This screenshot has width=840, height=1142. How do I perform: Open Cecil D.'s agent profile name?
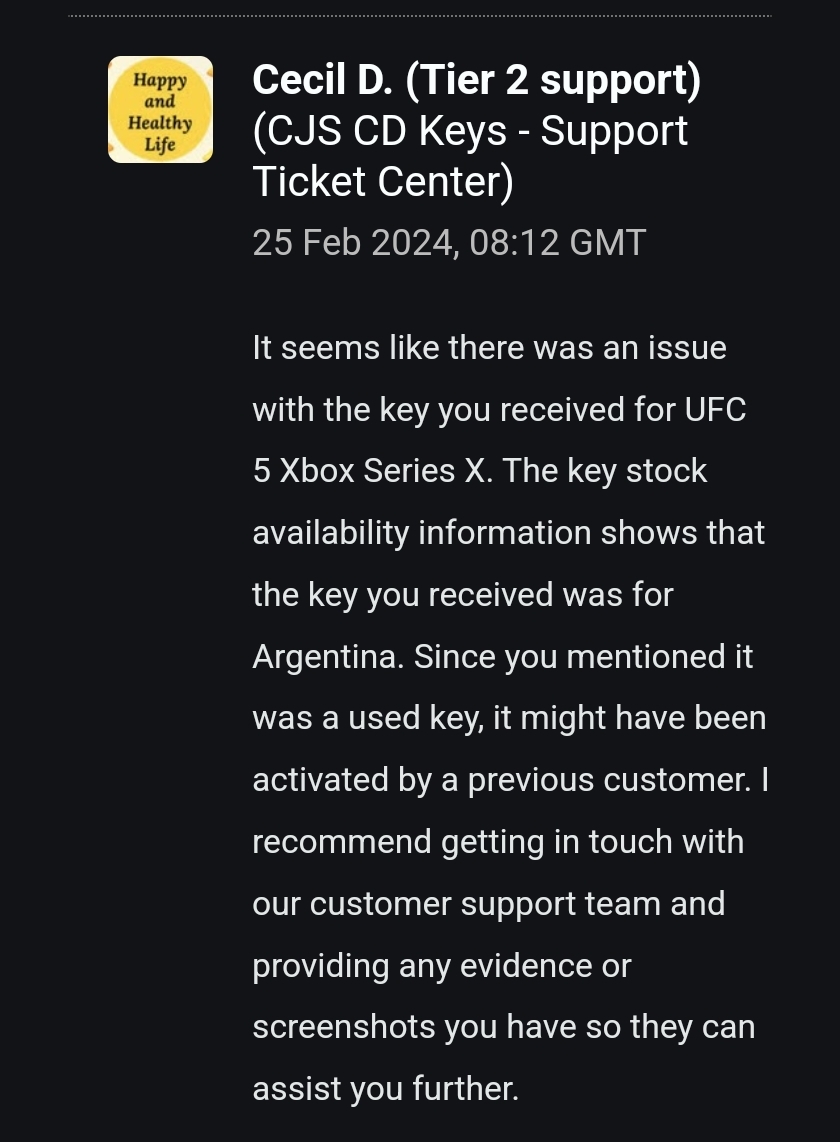coord(323,81)
